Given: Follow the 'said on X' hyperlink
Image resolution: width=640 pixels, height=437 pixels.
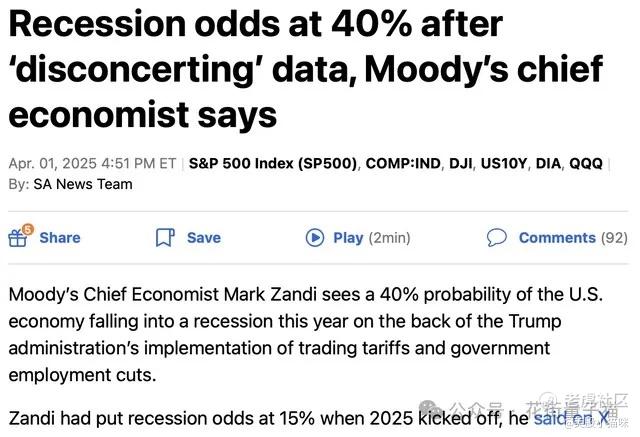Looking at the screenshot, I should 571,418.
